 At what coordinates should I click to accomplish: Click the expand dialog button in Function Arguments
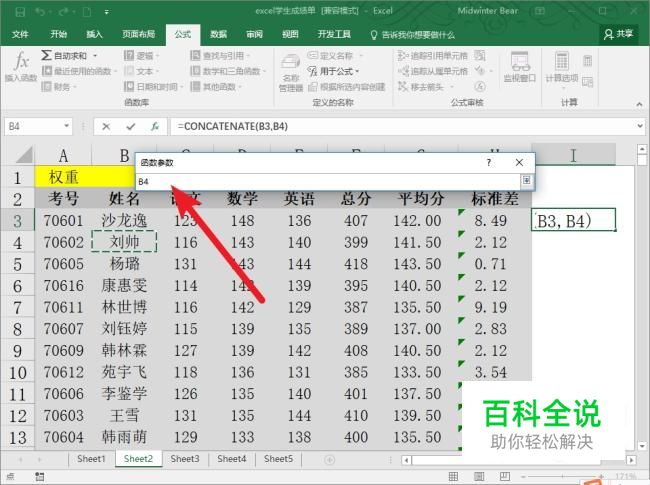coord(526,180)
